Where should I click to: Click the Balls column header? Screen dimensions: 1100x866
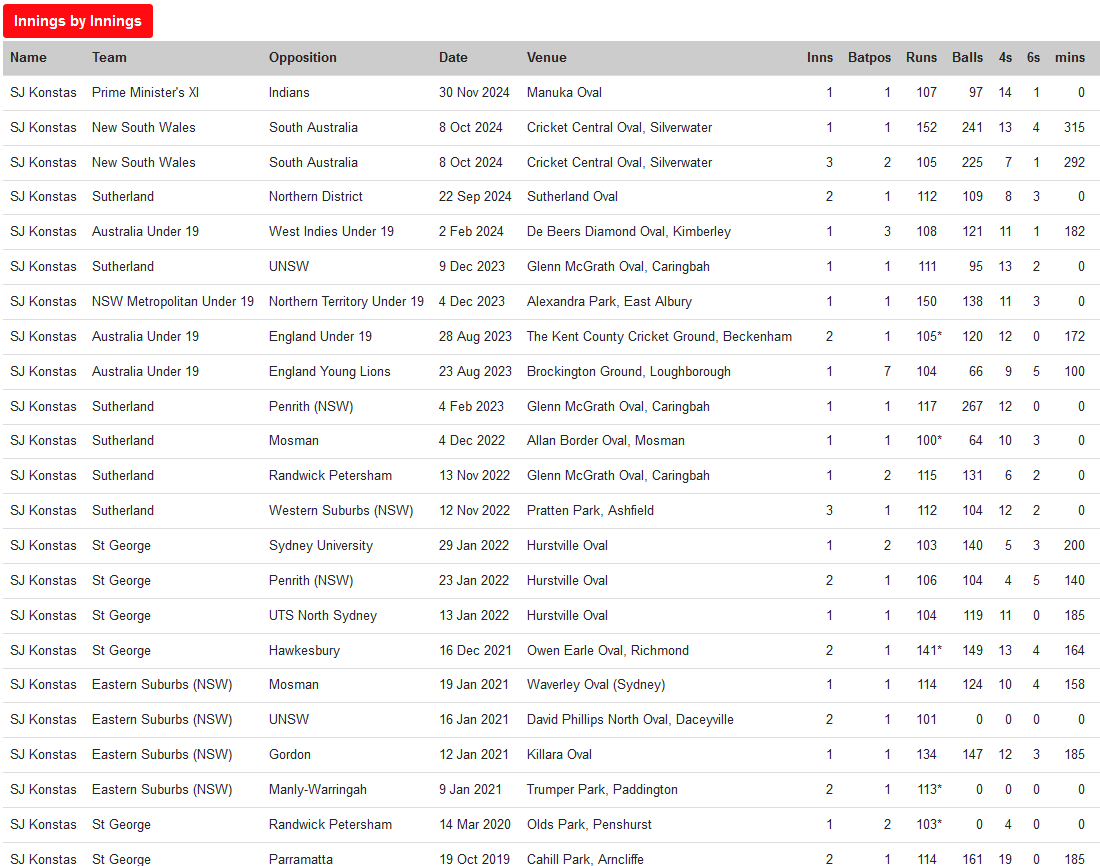click(x=967, y=58)
